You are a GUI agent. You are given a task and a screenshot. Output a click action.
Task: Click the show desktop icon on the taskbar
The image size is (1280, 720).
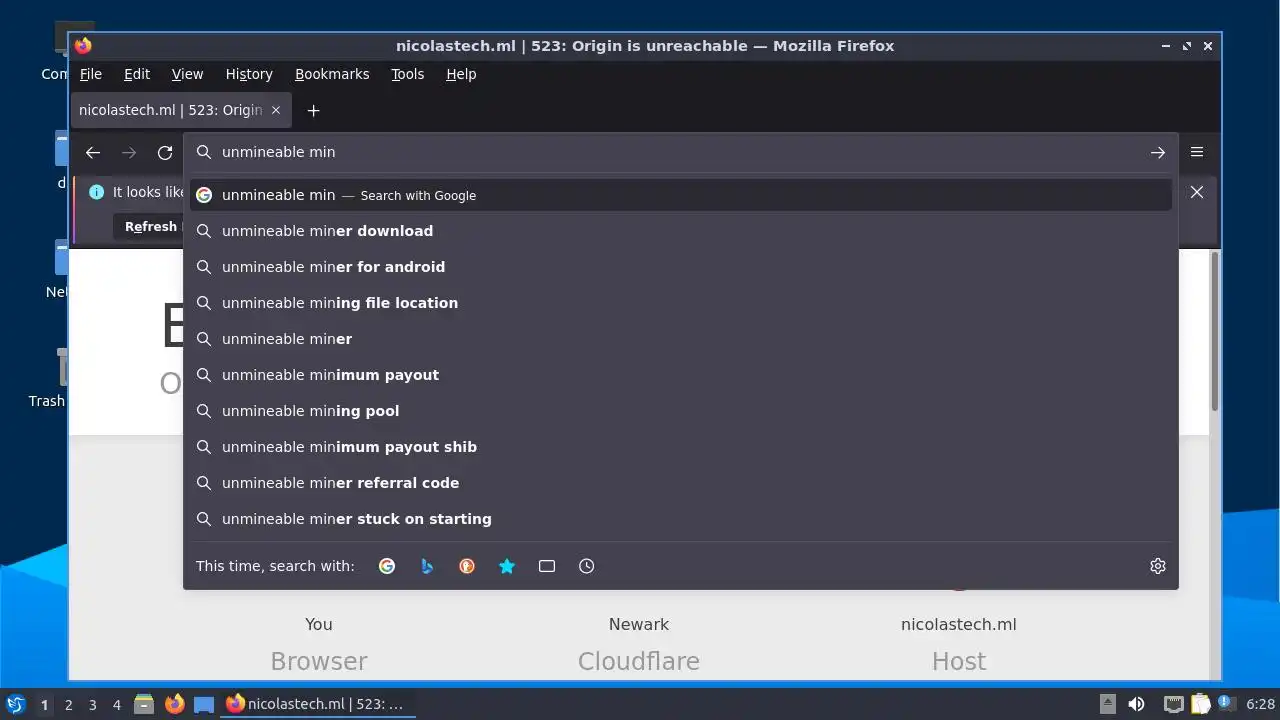click(x=204, y=704)
